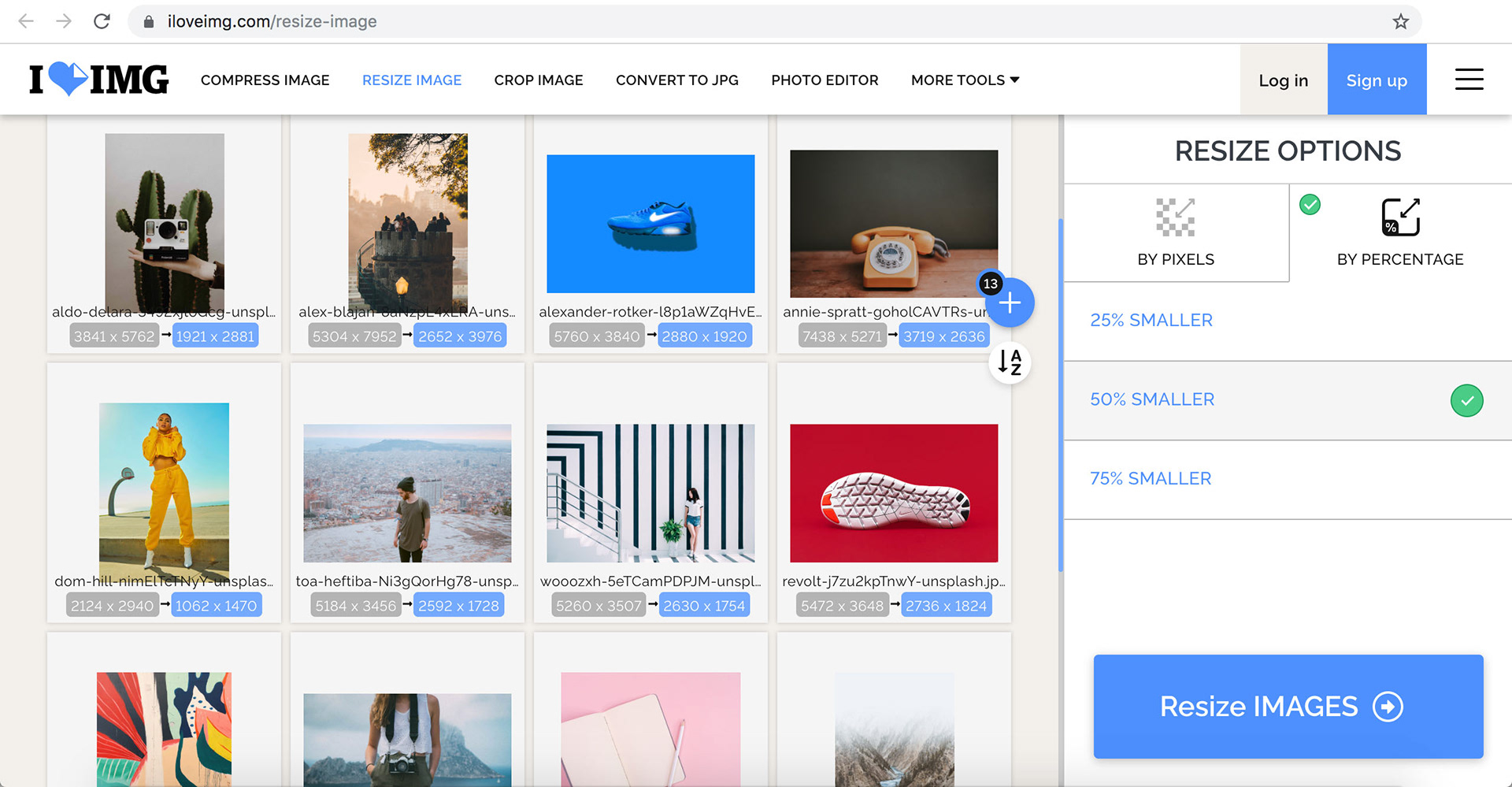Image resolution: width=1512 pixels, height=787 pixels.
Task: Open Convert to JPG tool
Action: click(677, 80)
